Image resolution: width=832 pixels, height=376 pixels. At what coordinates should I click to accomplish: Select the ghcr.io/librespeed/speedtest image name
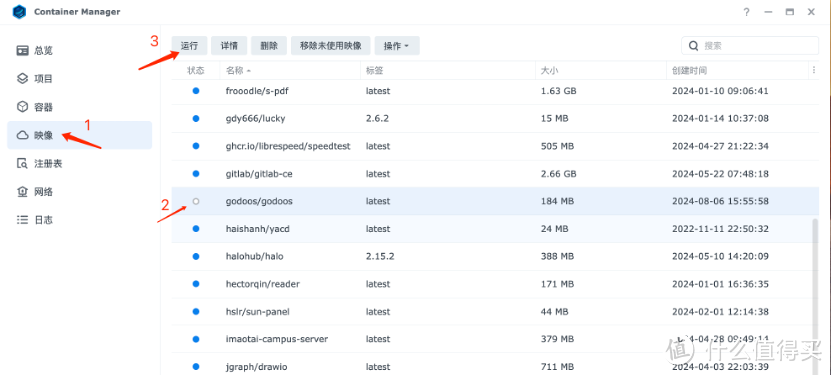[x=288, y=146]
